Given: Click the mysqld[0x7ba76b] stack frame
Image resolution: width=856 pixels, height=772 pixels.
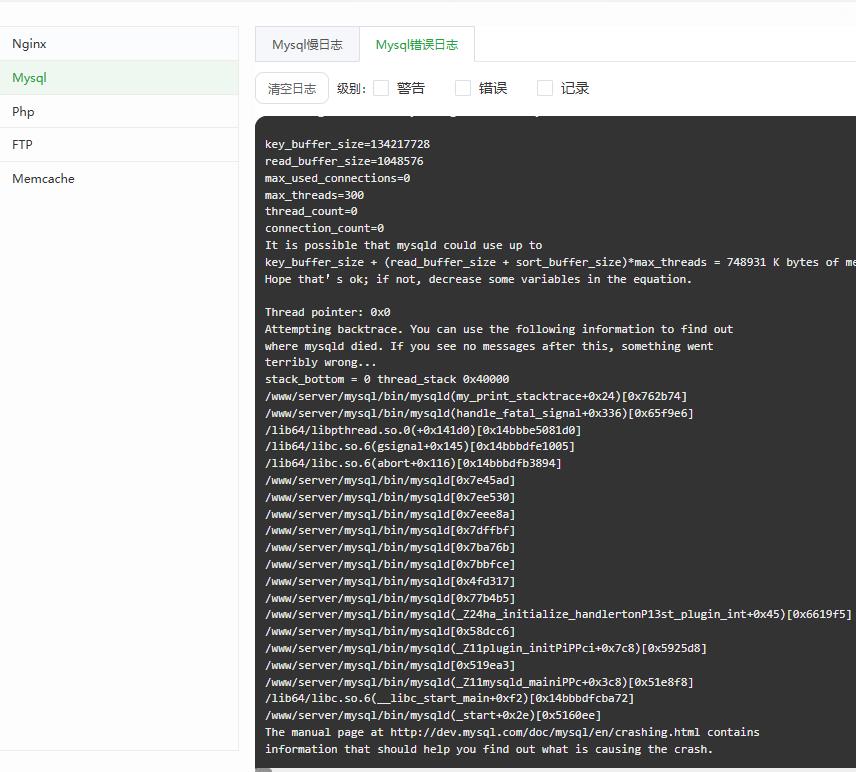Looking at the screenshot, I should 390,548.
